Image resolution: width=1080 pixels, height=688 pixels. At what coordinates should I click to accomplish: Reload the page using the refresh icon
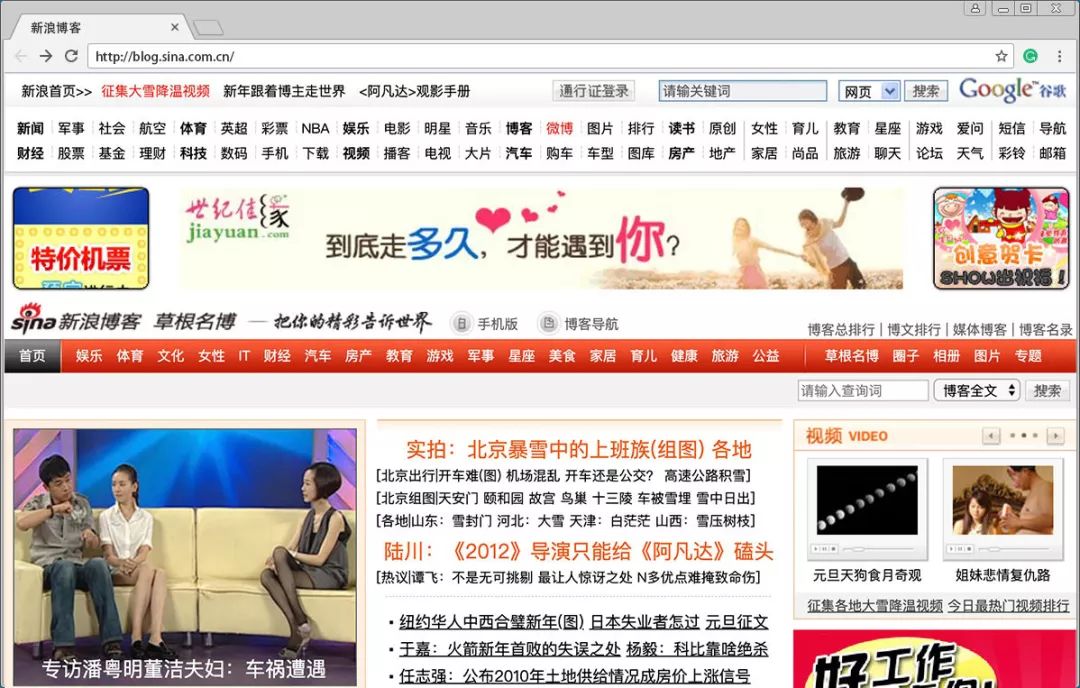[x=73, y=56]
